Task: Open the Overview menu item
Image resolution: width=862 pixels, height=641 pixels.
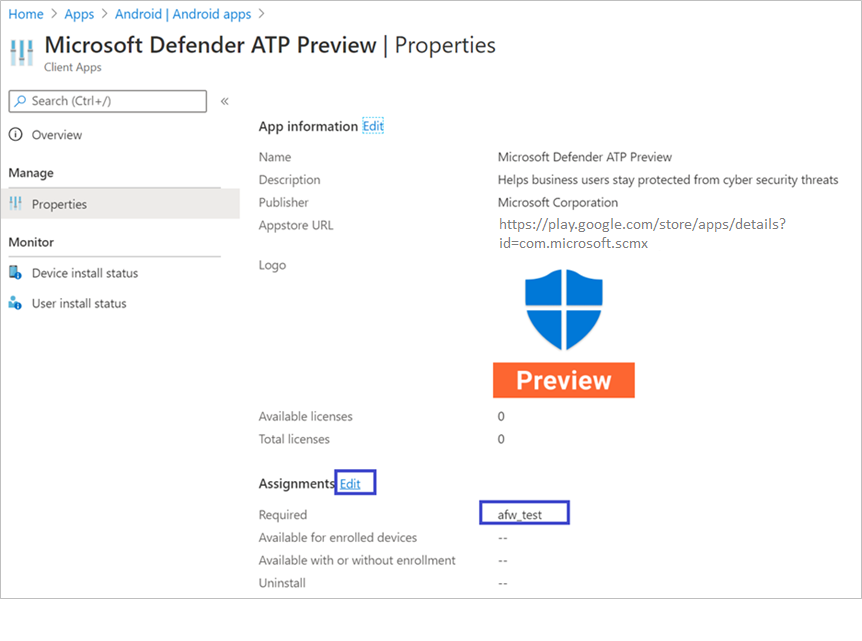Action: coord(57,135)
